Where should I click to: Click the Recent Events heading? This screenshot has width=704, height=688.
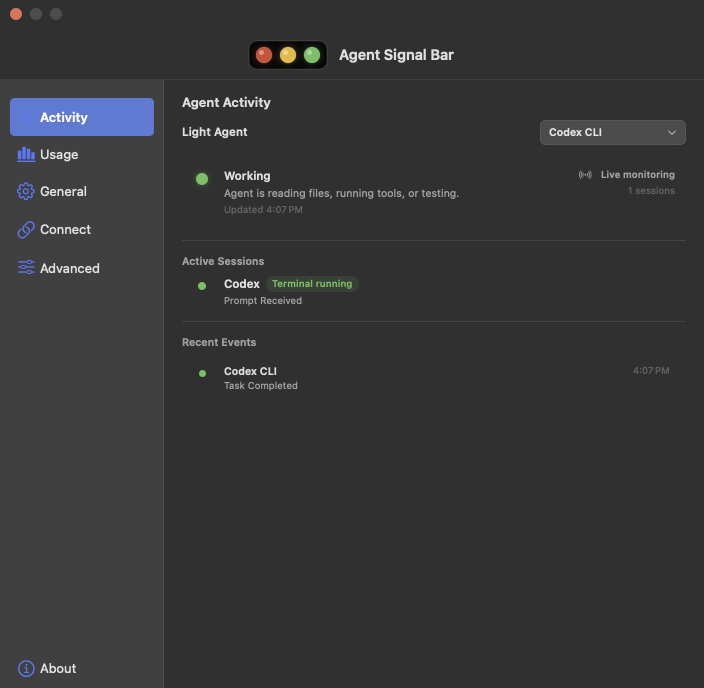coord(219,342)
